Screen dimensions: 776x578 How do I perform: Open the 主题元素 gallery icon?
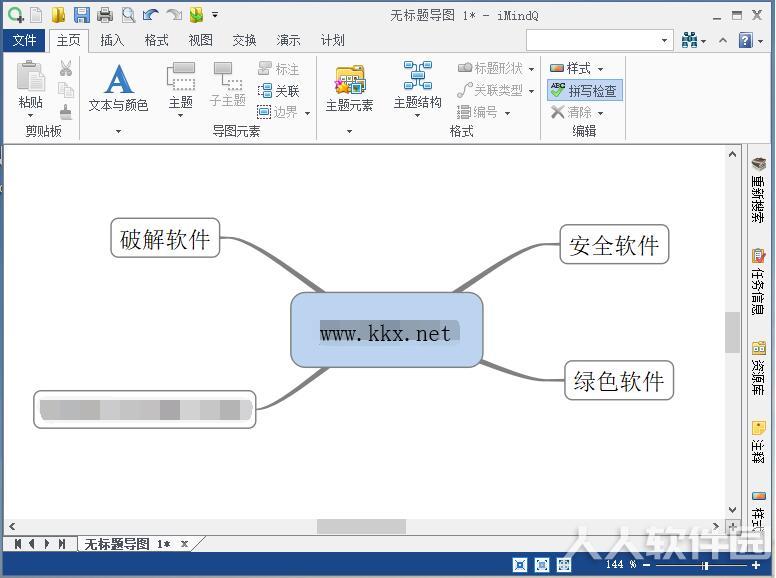[x=350, y=79]
